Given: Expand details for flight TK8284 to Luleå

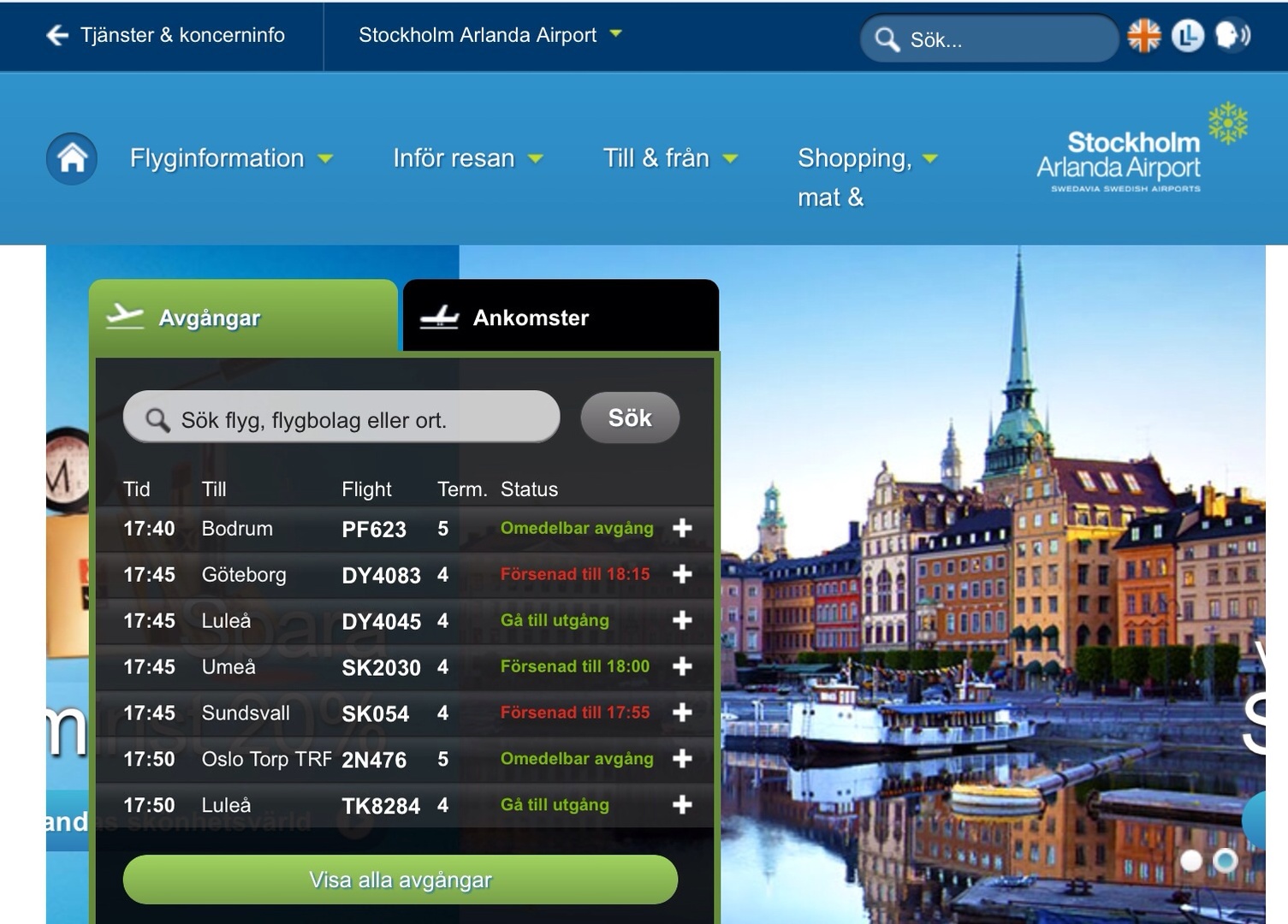Looking at the screenshot, I should coord(682,805).
